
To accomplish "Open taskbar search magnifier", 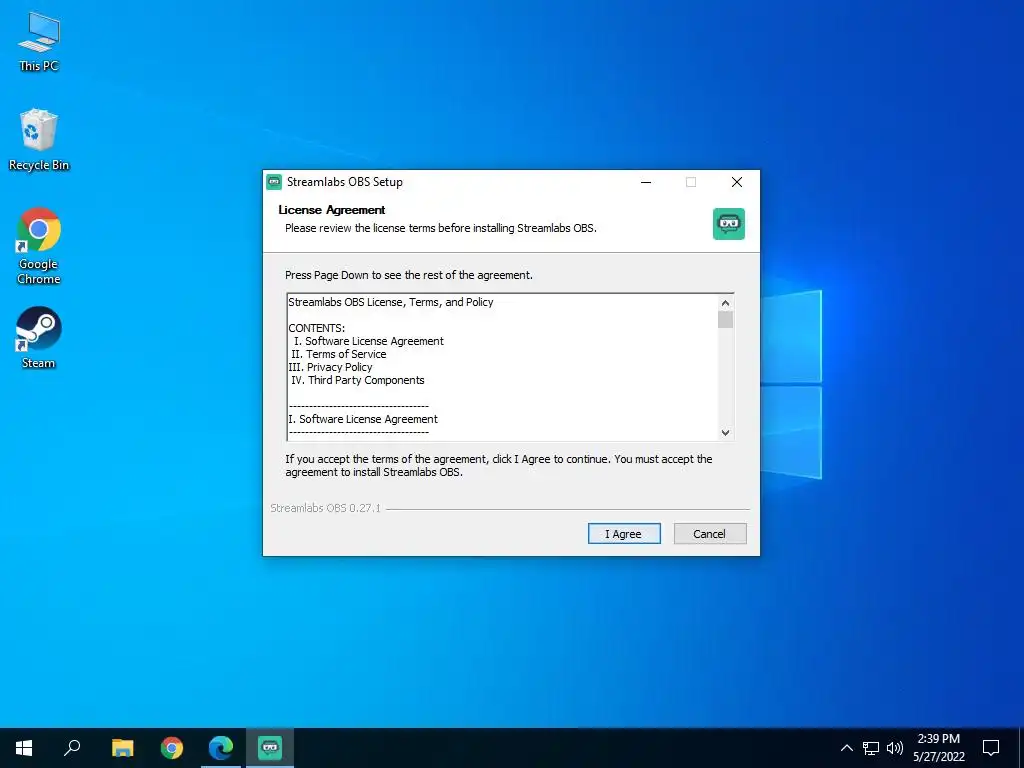I will (72, 748).
